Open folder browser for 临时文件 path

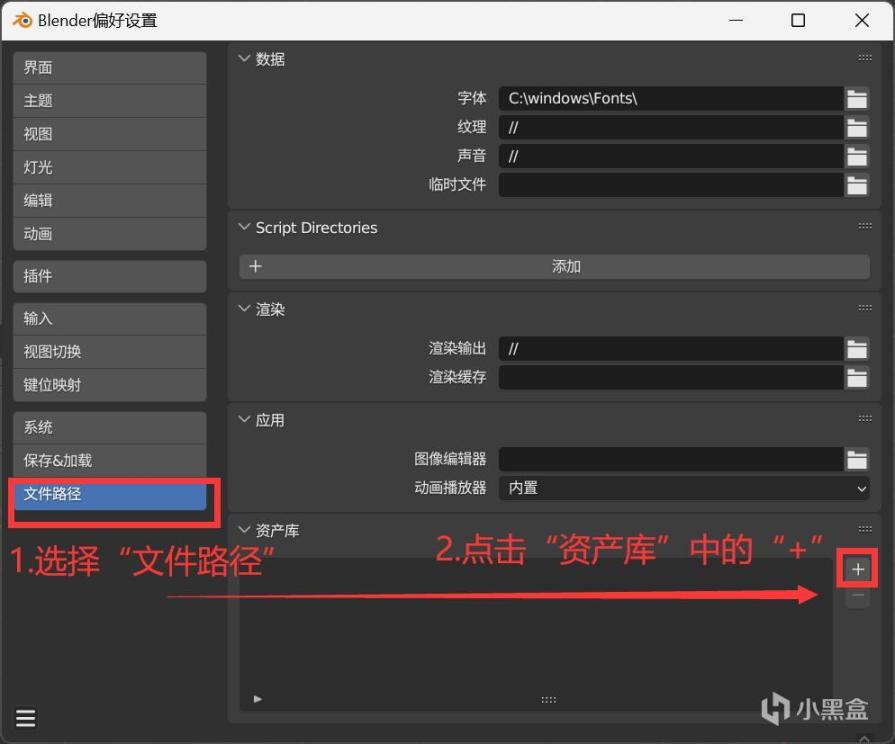857,185
